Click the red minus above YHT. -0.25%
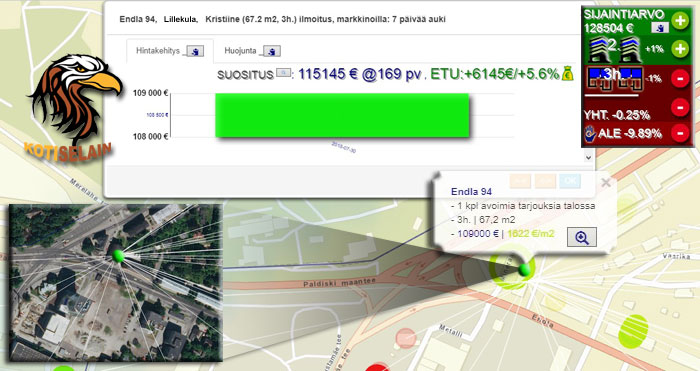This screenshot has width=700, height=371. tap(680, 107)
